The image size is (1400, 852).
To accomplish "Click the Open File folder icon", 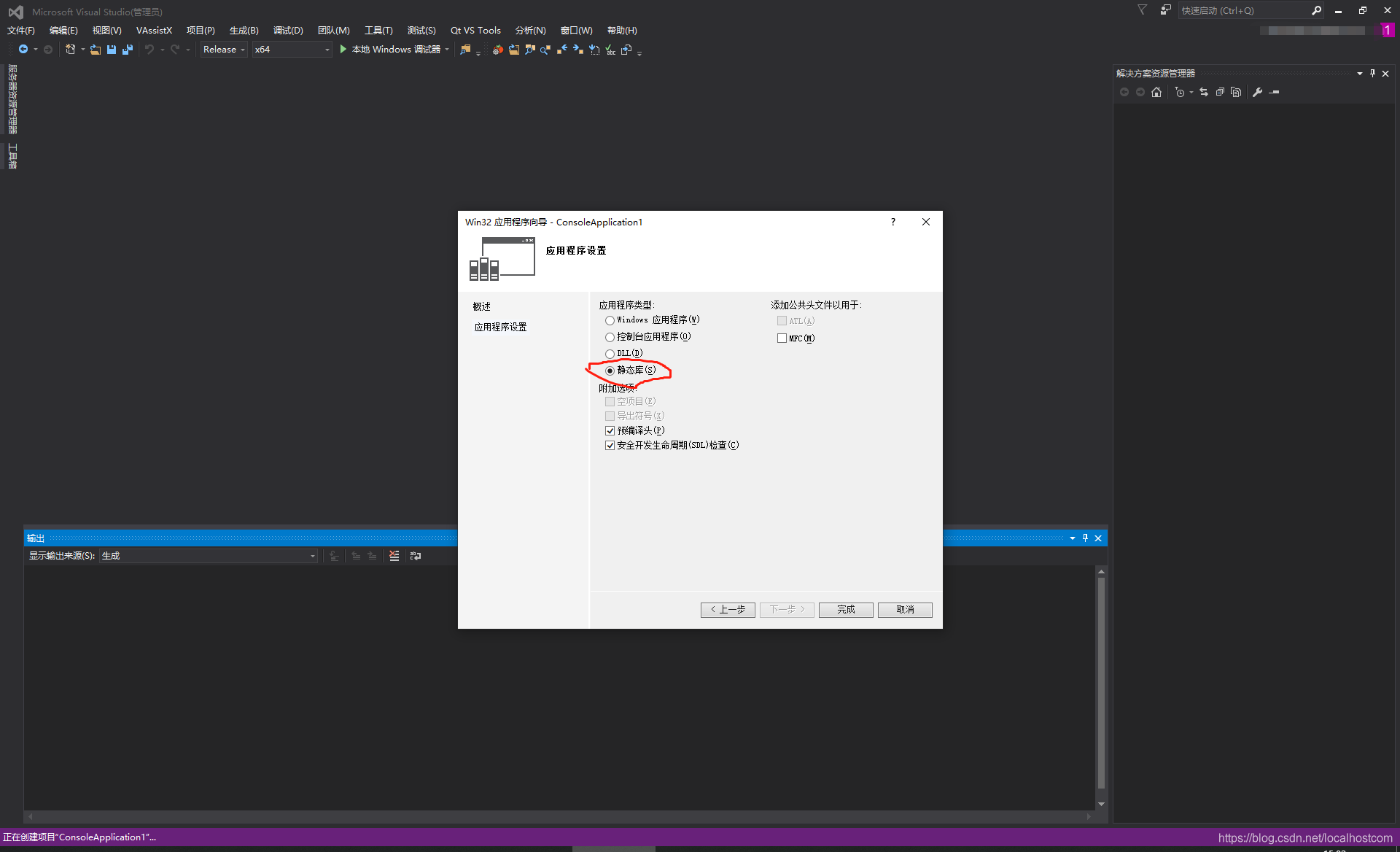I will (x=96, y=50).
